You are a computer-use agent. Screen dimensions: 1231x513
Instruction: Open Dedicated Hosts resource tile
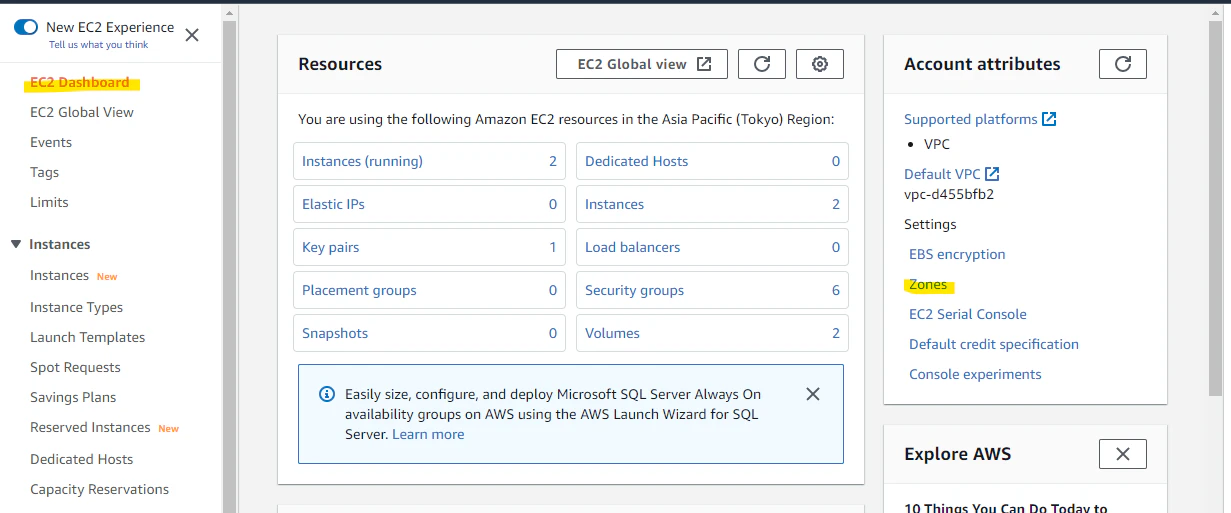[x=712, y=161]
